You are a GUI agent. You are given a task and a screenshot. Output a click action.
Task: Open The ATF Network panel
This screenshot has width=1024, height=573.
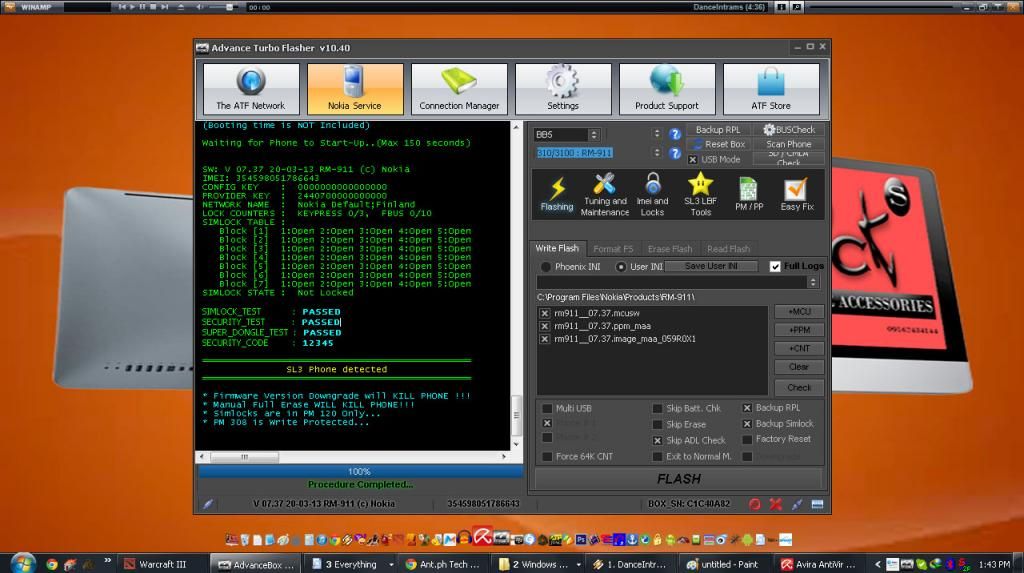click(x=250, y=89)
